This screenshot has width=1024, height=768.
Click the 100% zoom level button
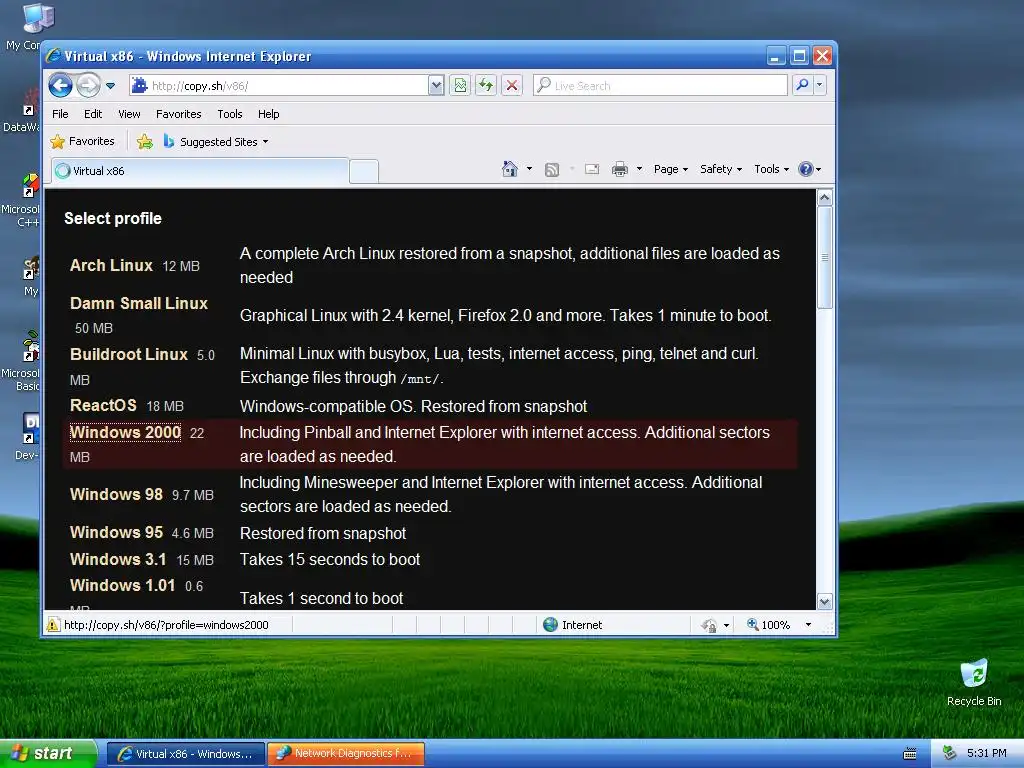click(x=769, y=625)
